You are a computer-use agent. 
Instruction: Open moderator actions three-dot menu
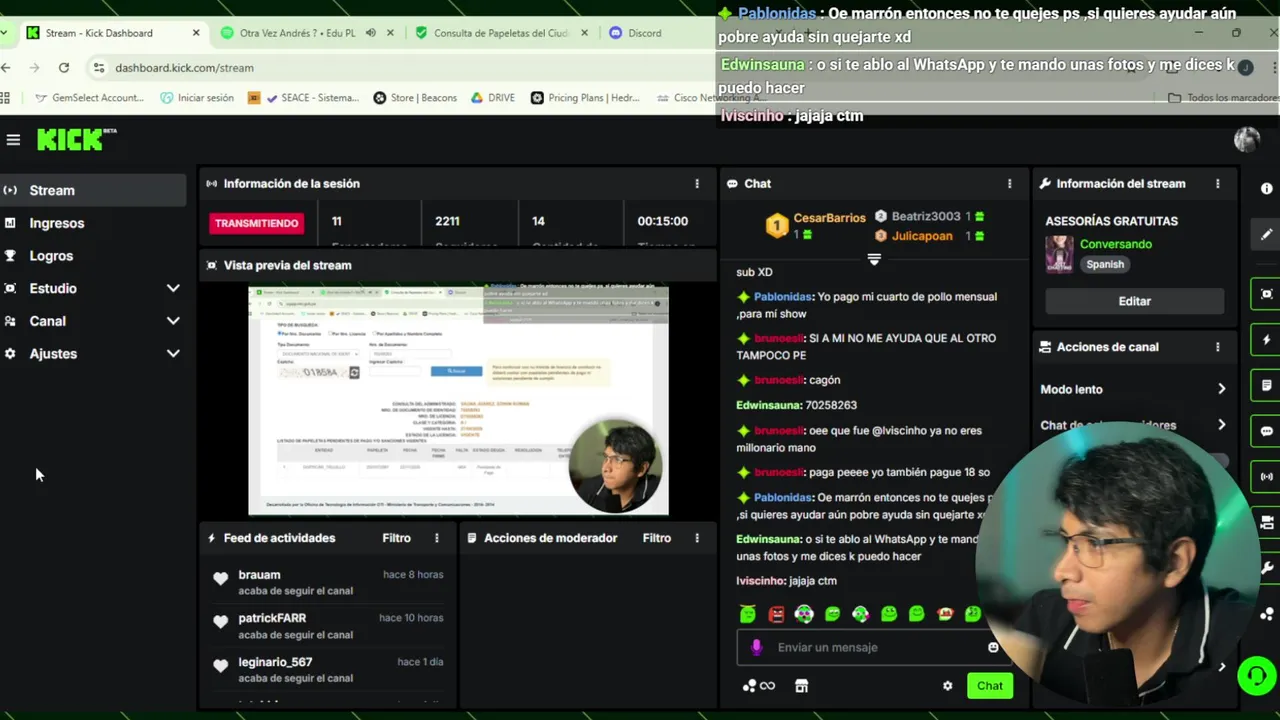click(x=697, y=538)
